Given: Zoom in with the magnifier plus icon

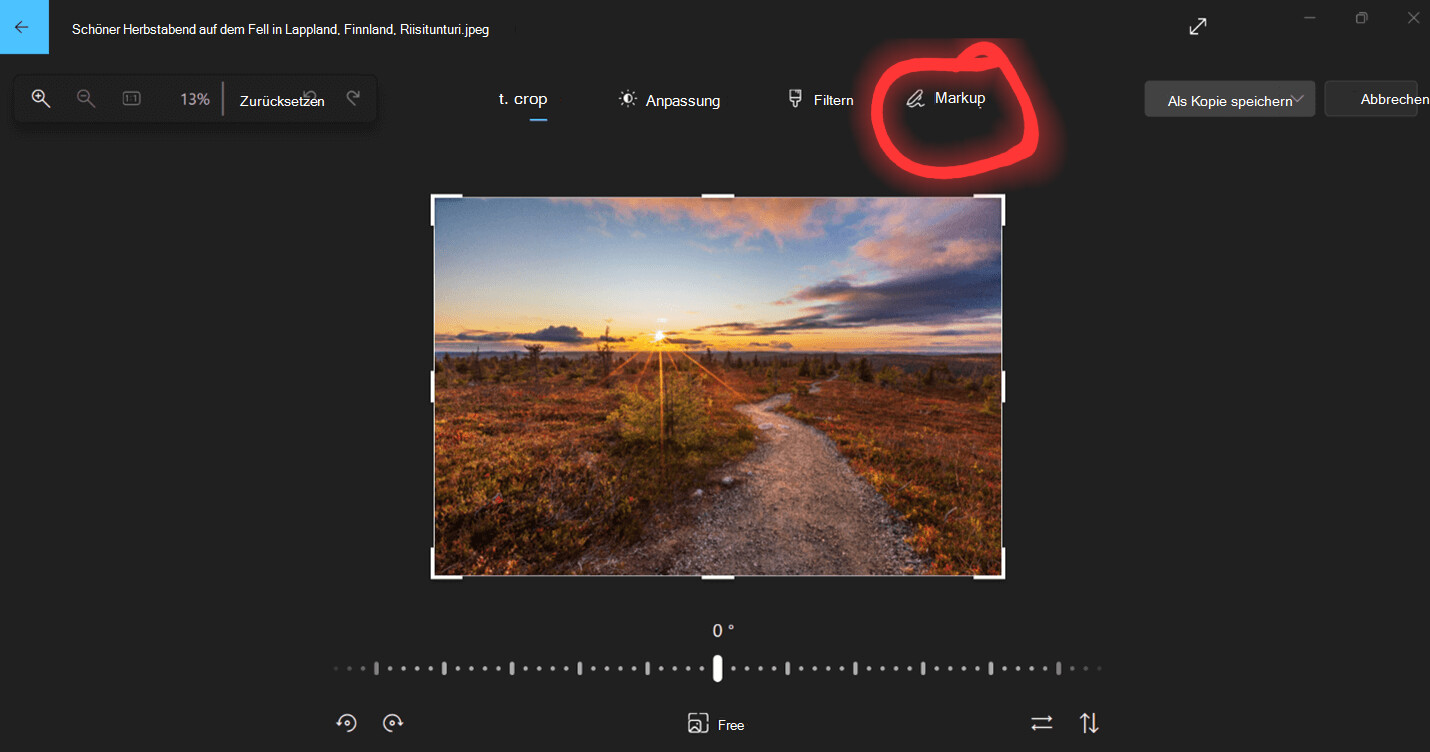Looking at the screenshot, I should [x=41, y=98].
